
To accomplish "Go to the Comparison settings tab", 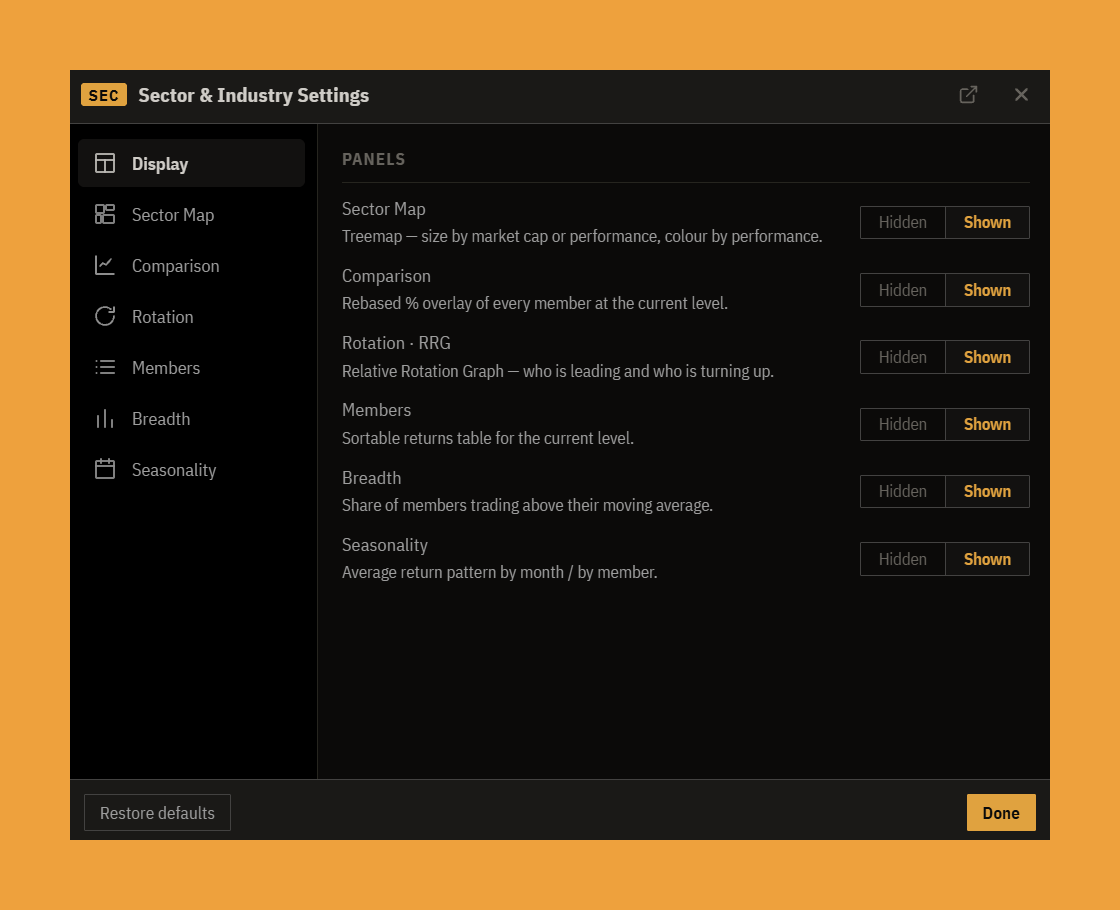I will pos(191,266).
